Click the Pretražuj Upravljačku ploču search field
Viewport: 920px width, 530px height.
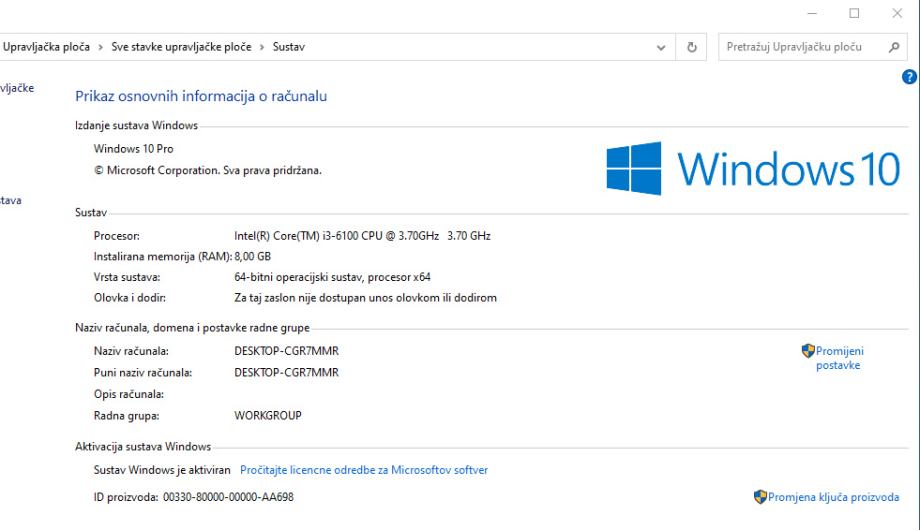pos(813,47)
